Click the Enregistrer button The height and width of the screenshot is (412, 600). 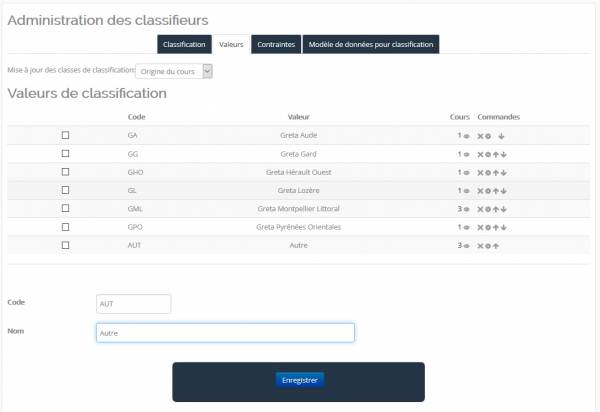click(x=299, y=380)
